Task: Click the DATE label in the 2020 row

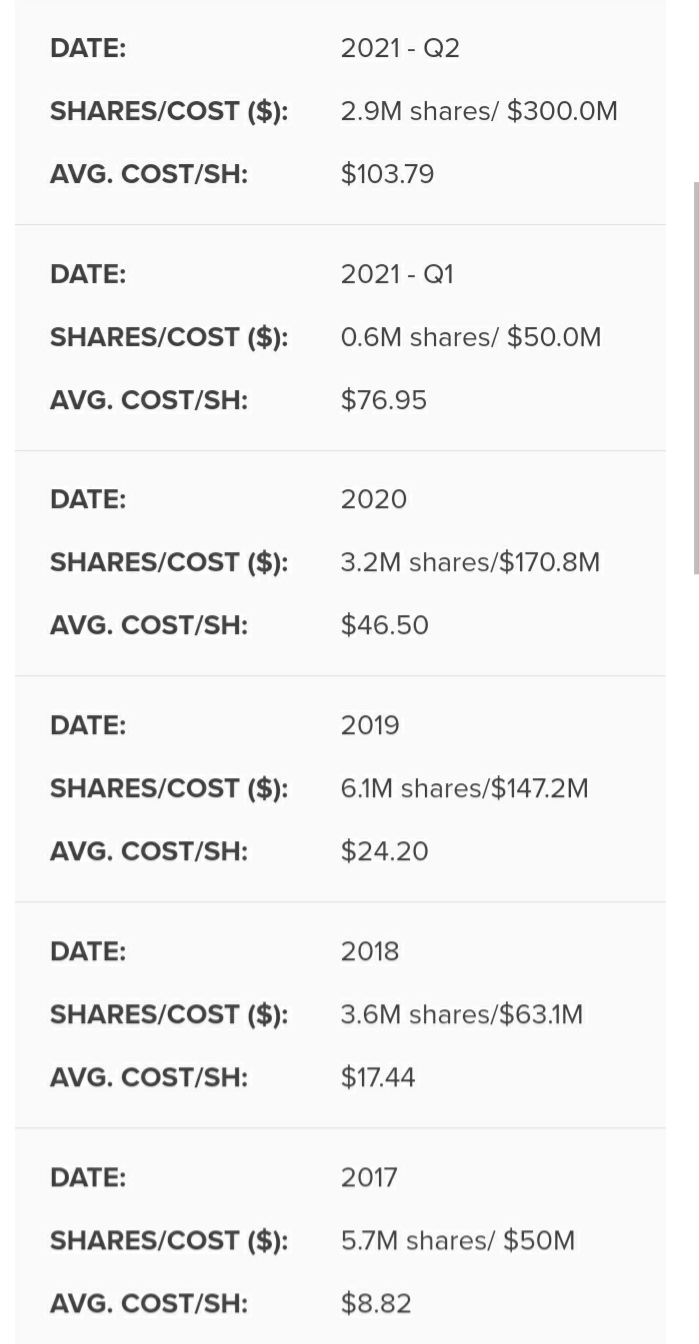Action: point(88,499)
